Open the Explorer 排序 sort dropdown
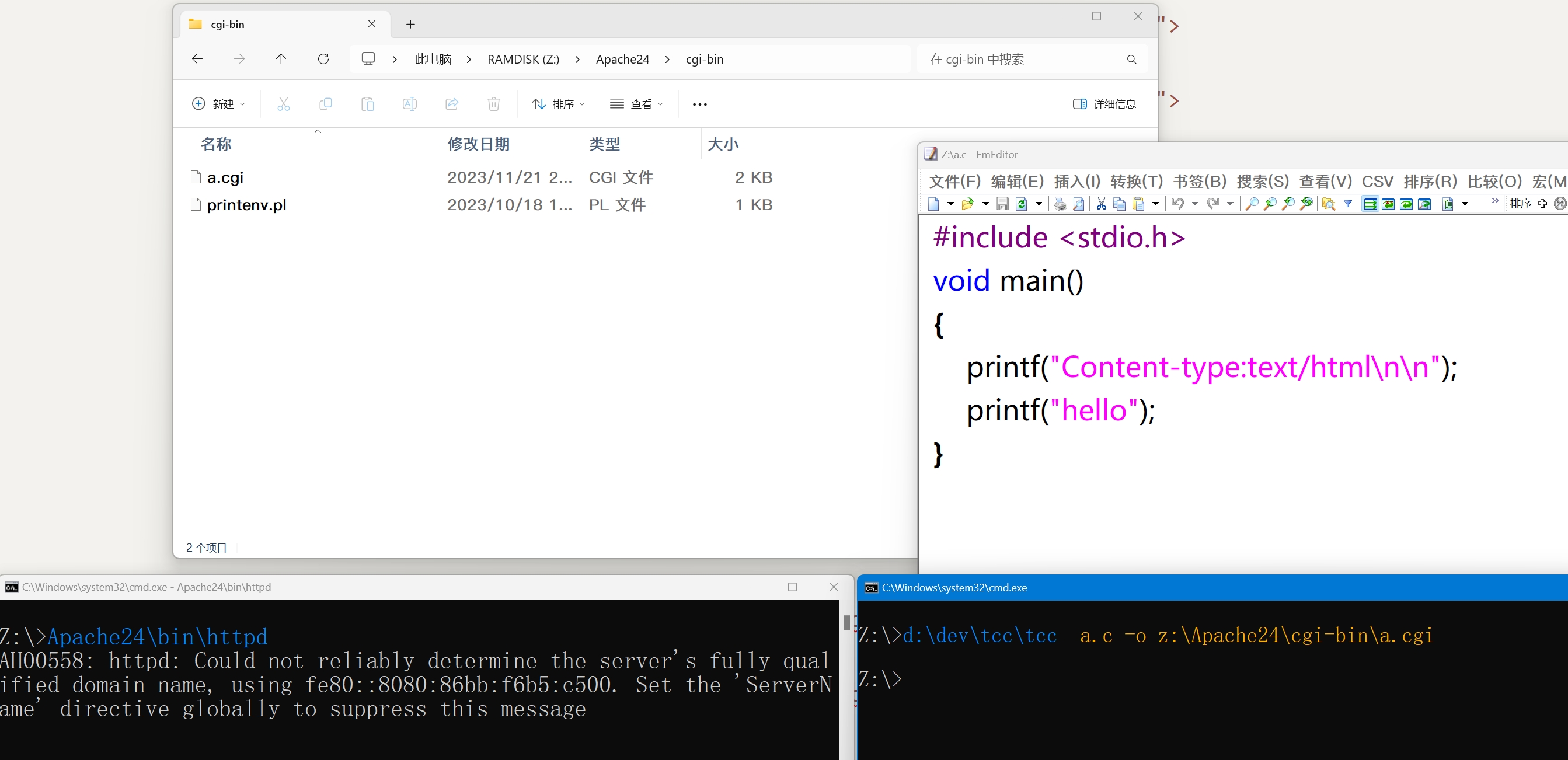 [x=557, y=104]
